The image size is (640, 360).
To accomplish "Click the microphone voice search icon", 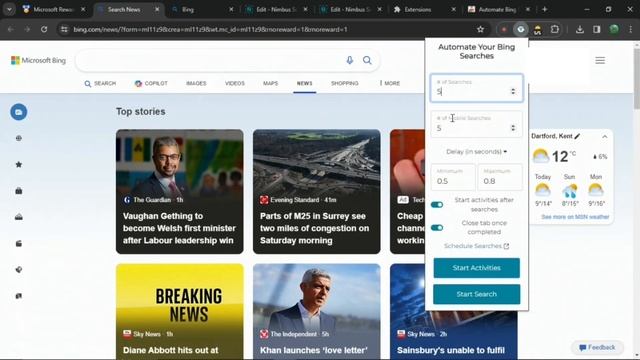I will (349, 60).
